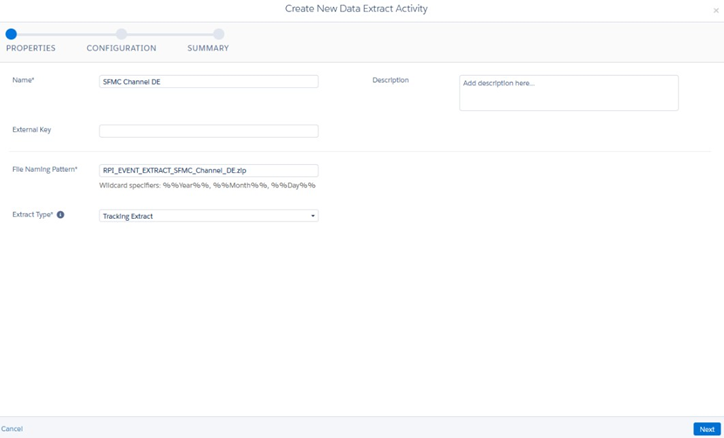Click the Properties step circle indicator

coord(11,34)
